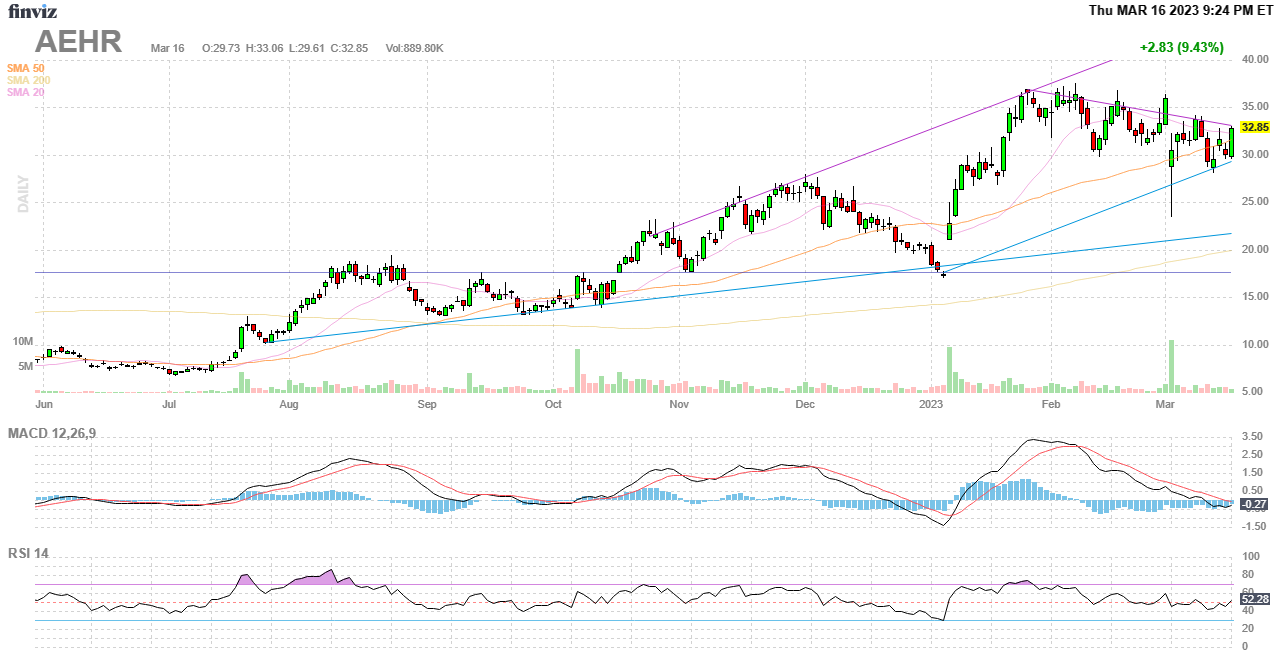Click the finviz logo
1282x662 pixels.
click(x=31, y=12)
